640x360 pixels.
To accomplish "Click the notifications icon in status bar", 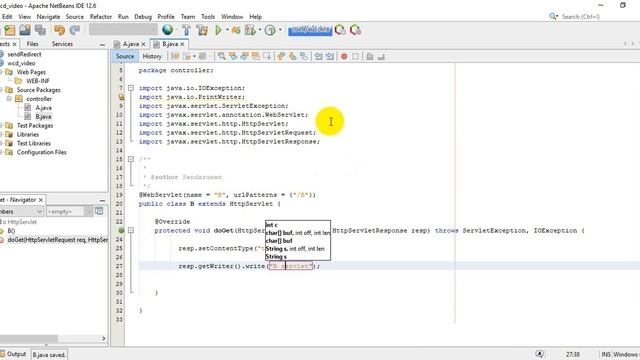I will coord(540,354).
